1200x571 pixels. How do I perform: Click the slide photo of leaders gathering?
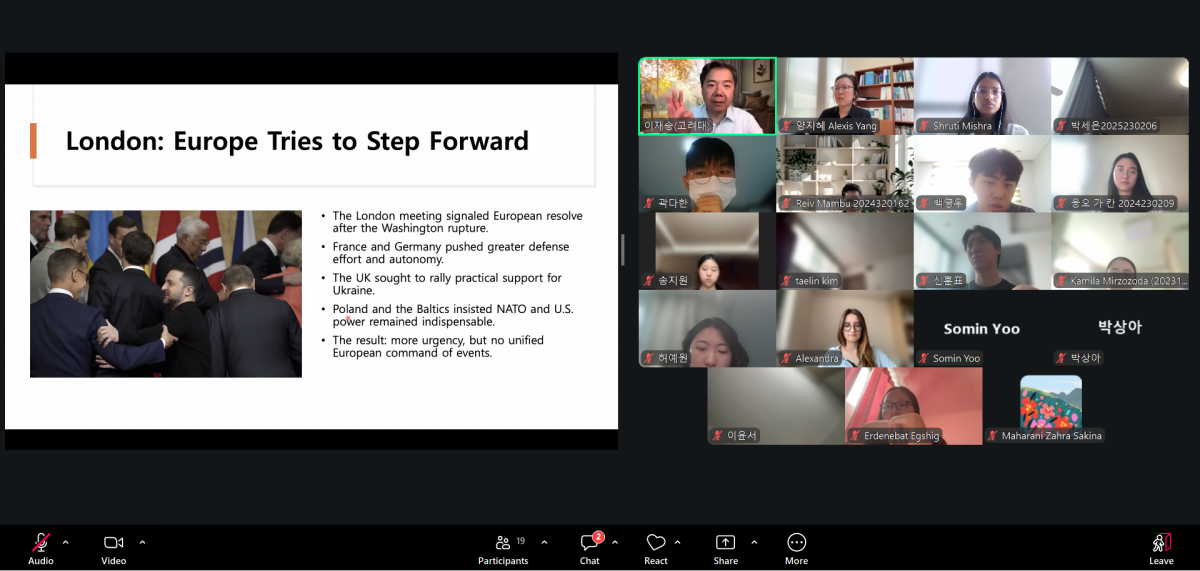point(166,293)
